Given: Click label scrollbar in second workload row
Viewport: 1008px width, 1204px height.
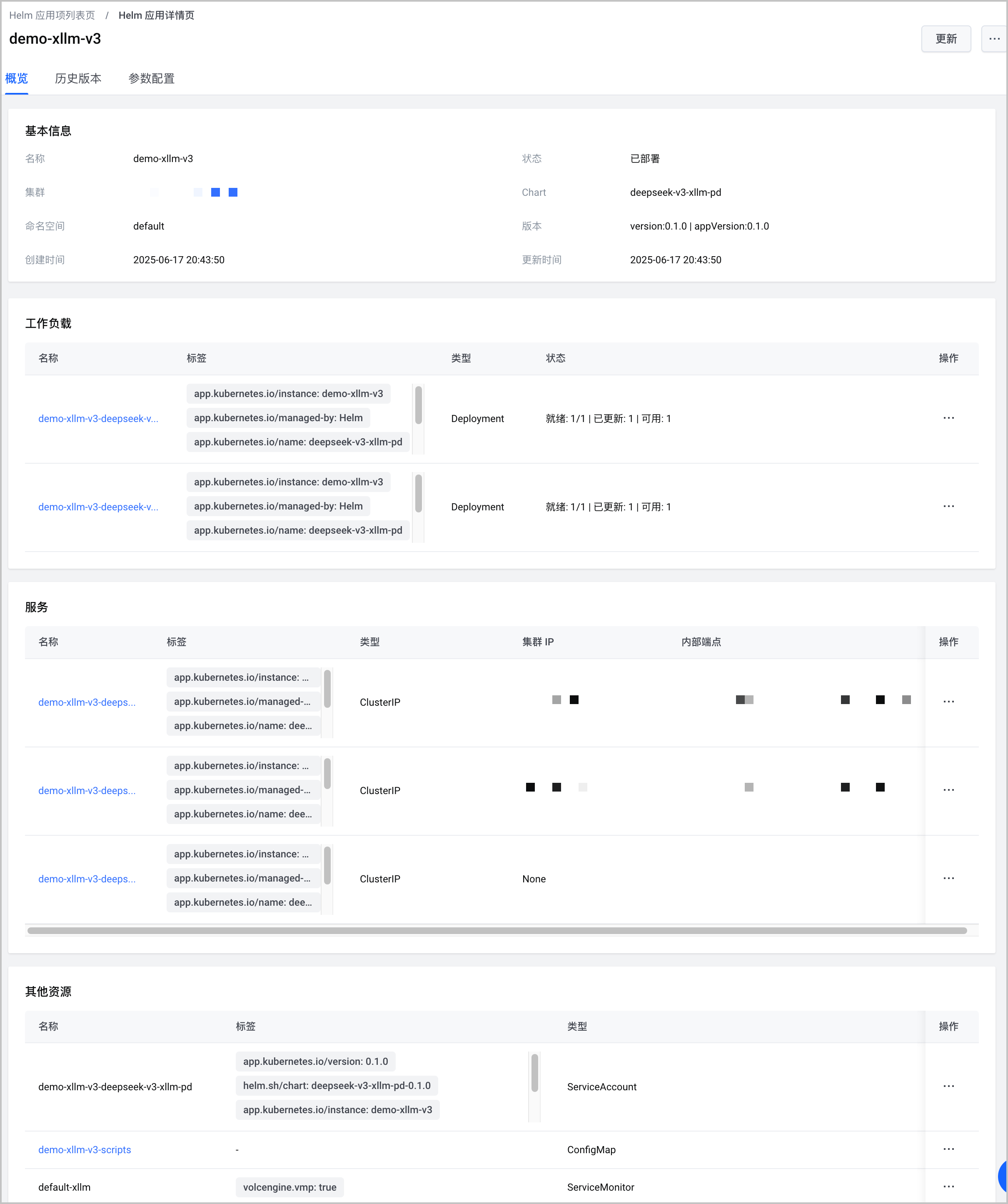Looking at the screenshot, I should tap(419, 494).
